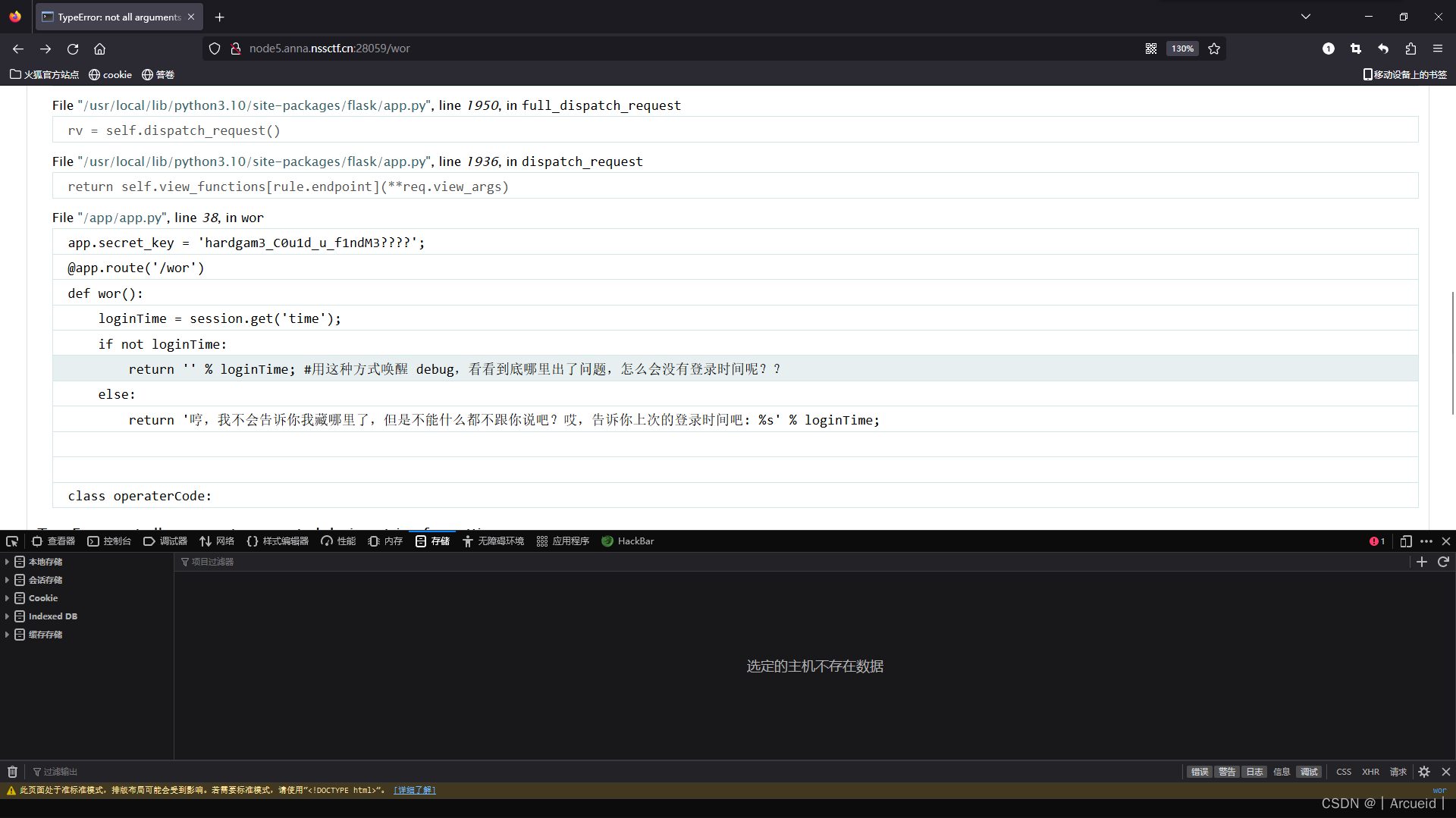The image size is (1456, 818).
Task: Toggle the 信息 info filter
Action: click(x=1282, y=772)
